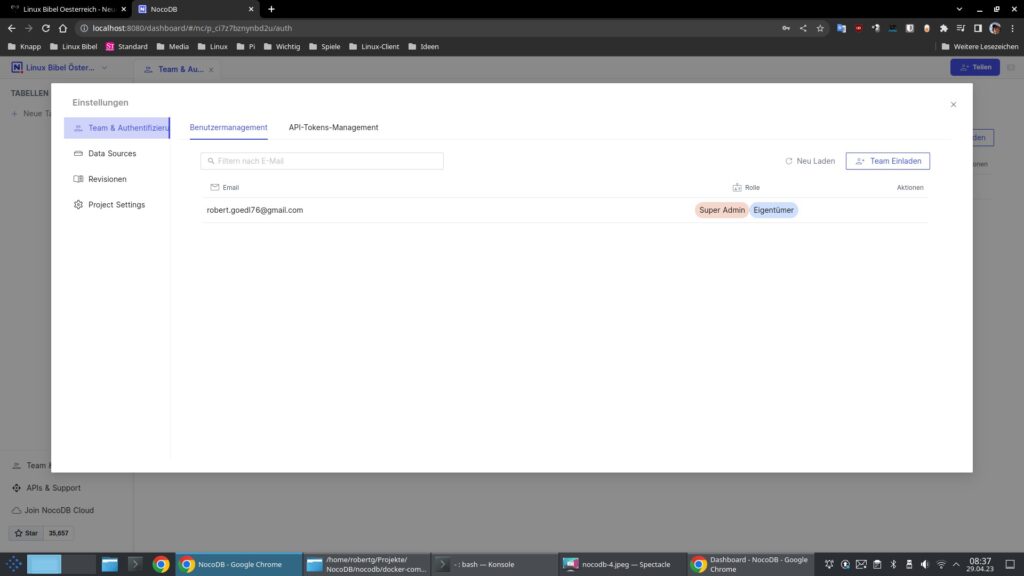Open the Knapp bookmark folder
This screenshot has width=1024, height=576.
click(24, 46)
